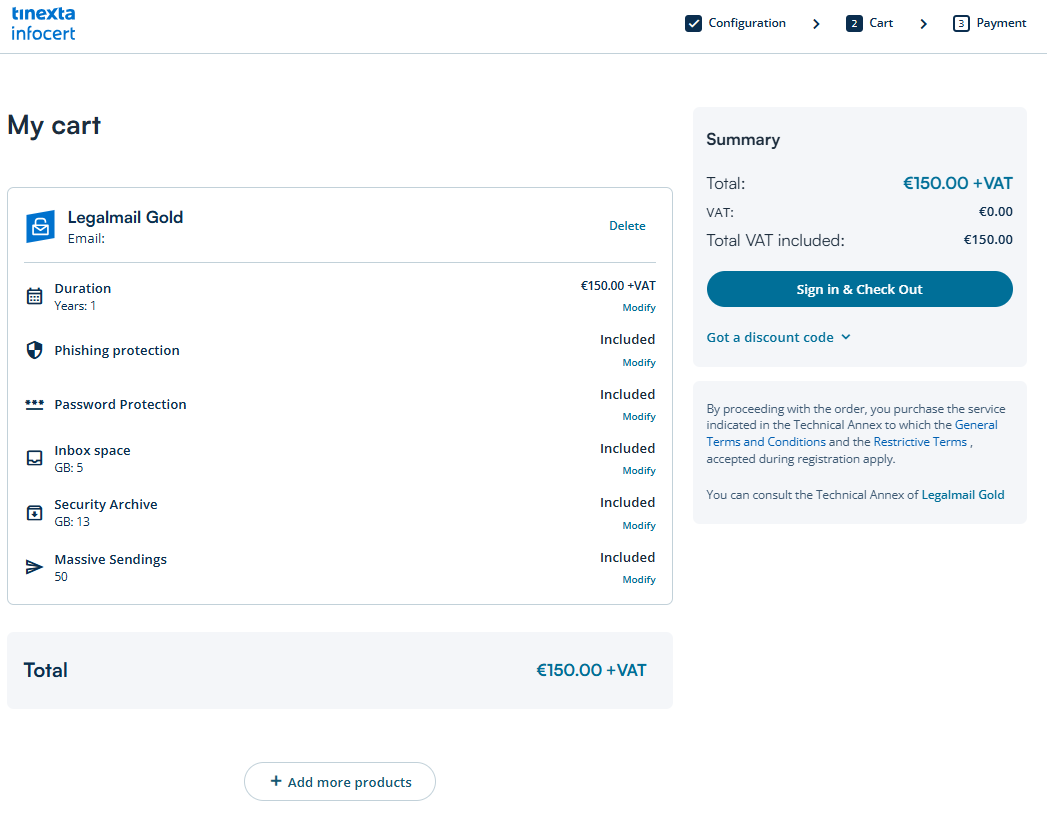Click the Password Protection asterisks icon
Screen dimensions: 1047x821
pyautogui.click(x=34, y=404)
